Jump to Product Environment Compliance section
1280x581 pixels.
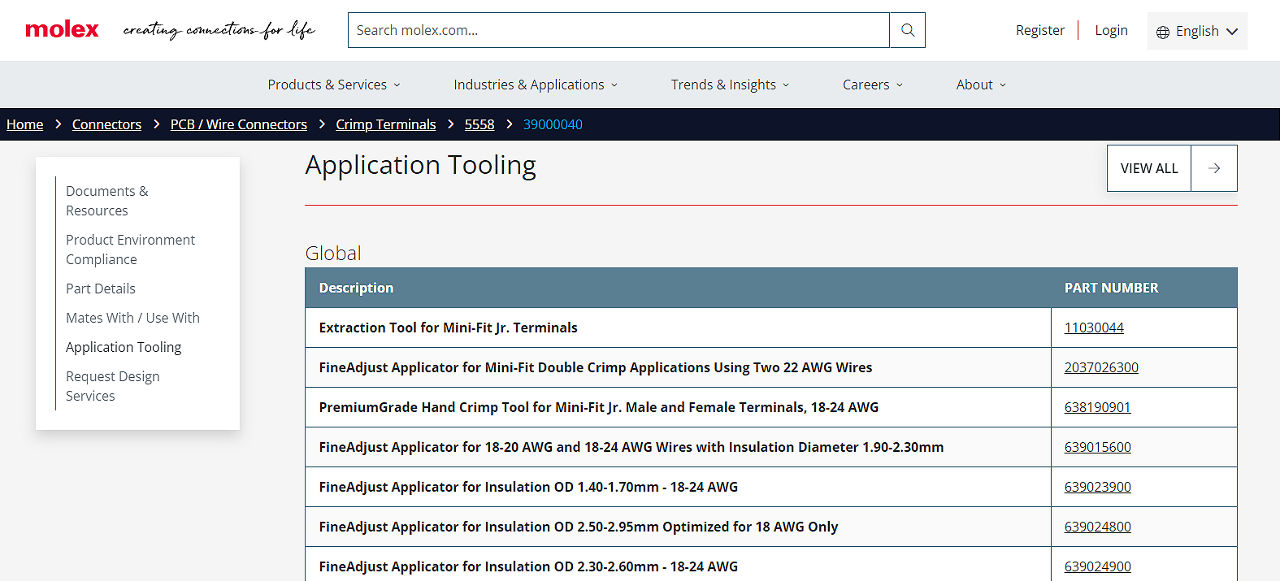point(131,250)
